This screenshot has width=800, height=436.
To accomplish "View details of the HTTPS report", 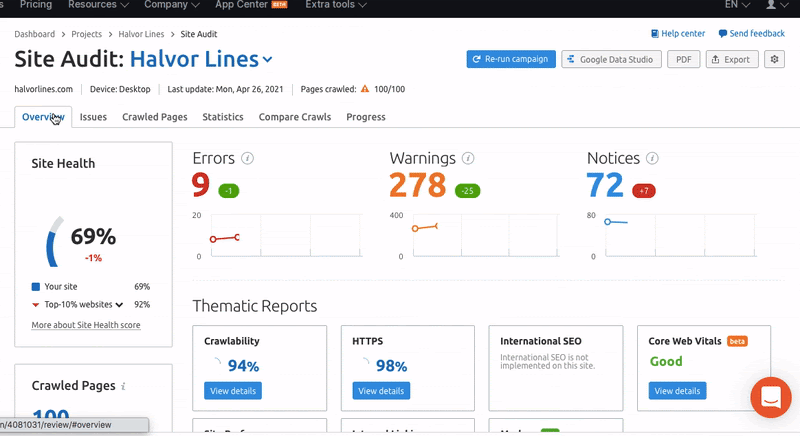I will [380, 391].
